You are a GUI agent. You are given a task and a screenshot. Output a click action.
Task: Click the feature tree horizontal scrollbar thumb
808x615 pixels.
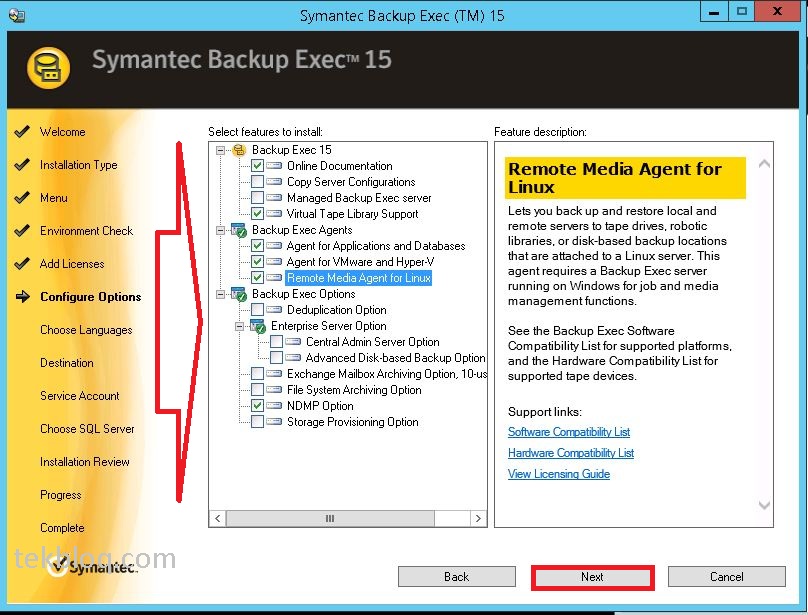tap(330, 518)
